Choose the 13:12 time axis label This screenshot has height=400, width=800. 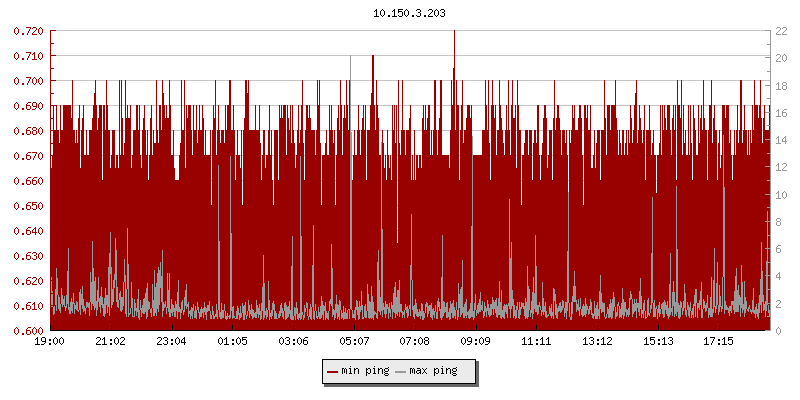[x=597, y=341]
